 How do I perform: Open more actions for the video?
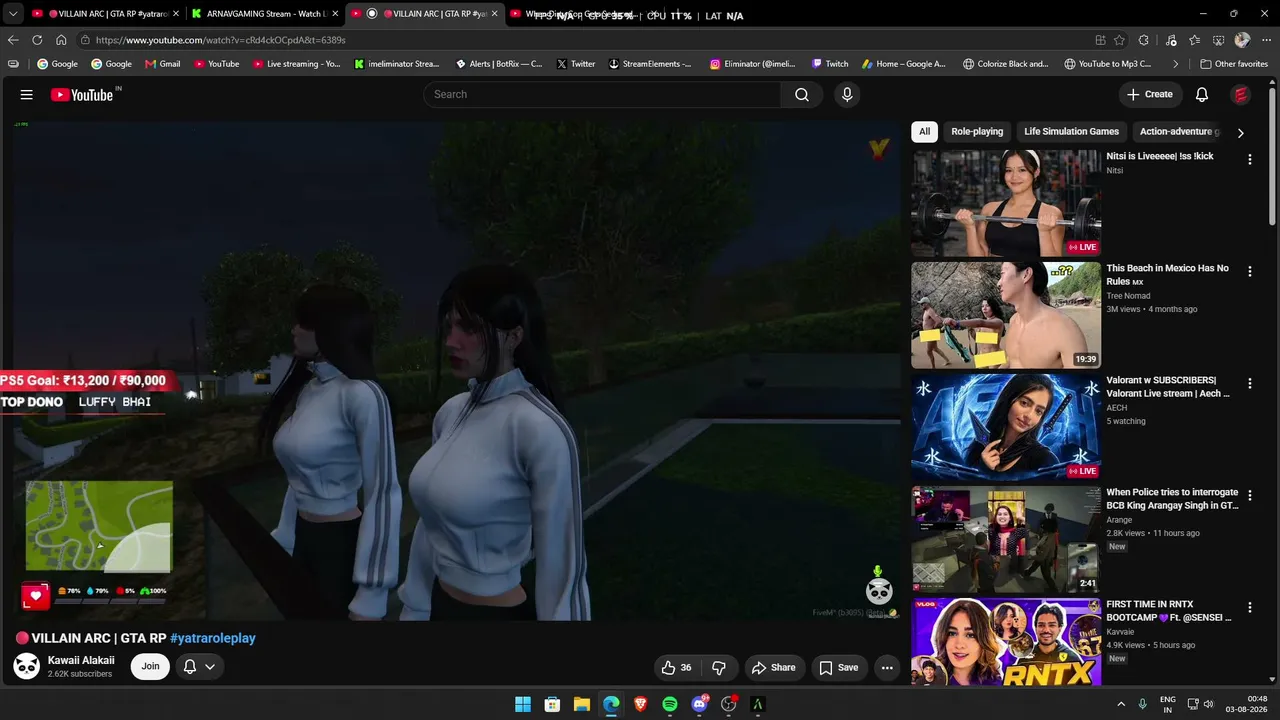pos(887,667)
